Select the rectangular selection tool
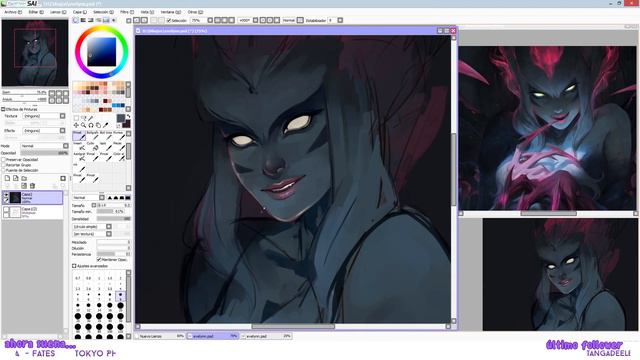The width and height of the screenshot is (640, 360). click(x=76, y=118)
